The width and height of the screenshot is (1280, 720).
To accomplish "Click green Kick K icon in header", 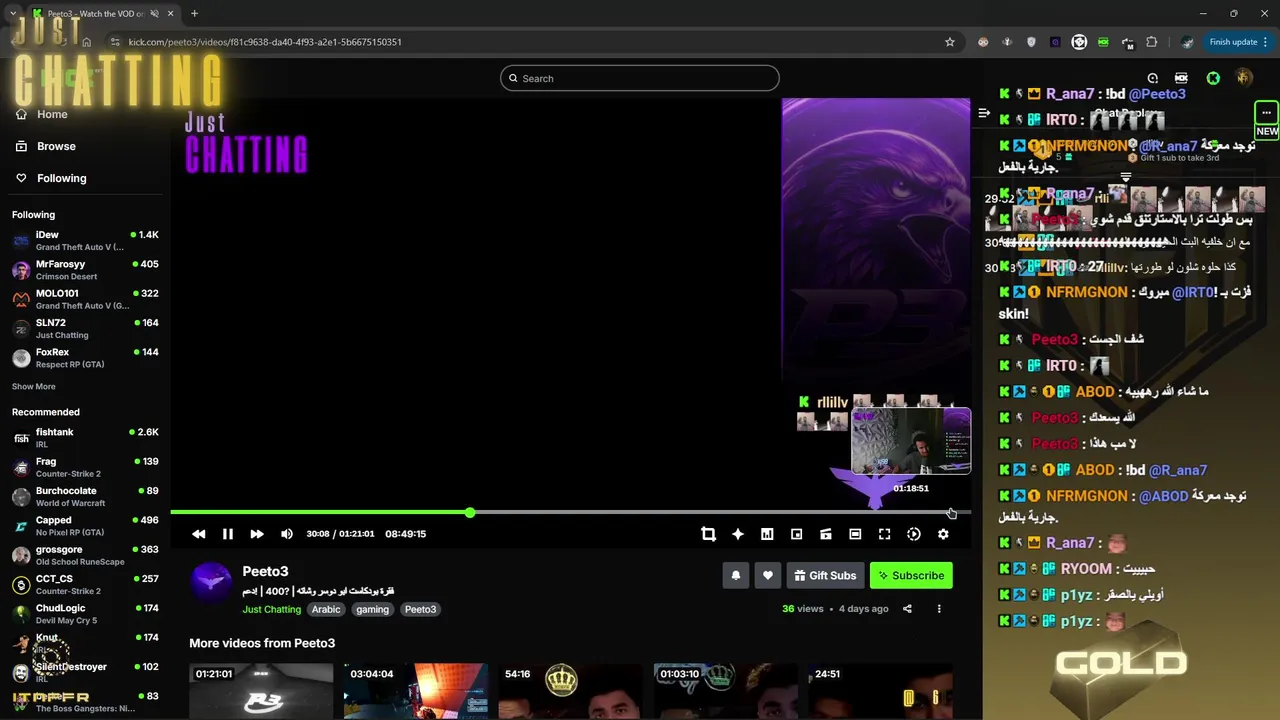I will click(x=1213, y=78).
